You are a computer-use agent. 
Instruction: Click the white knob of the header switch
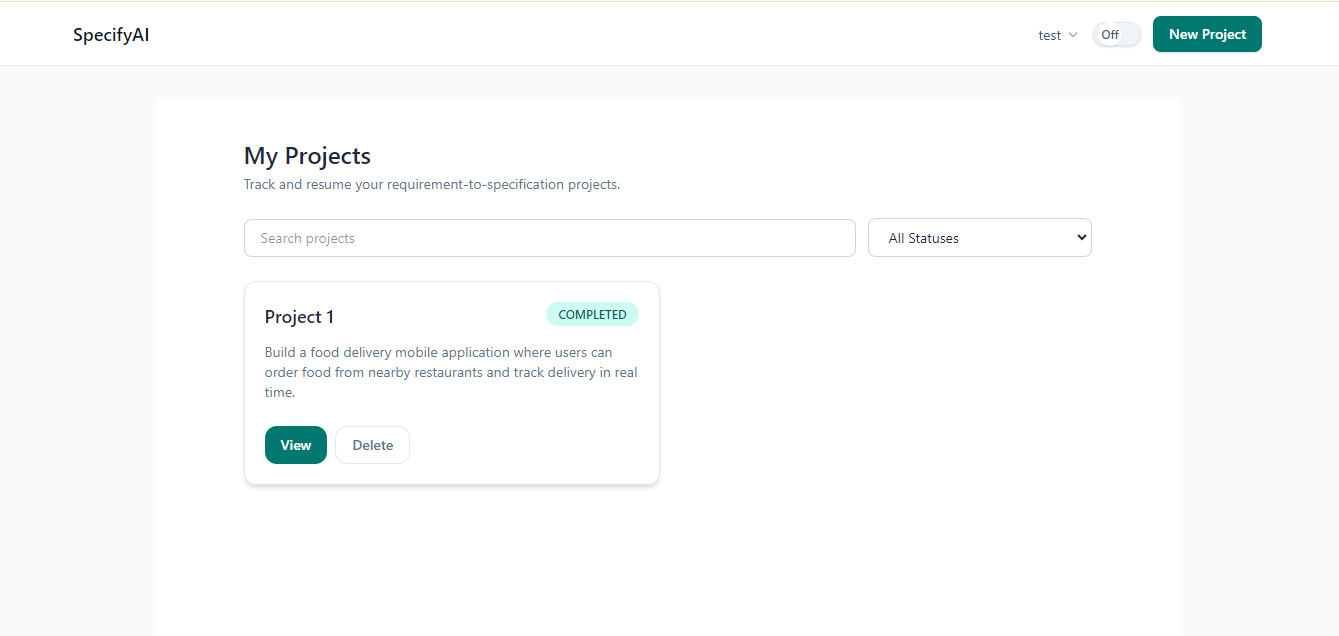point(1108,34)
